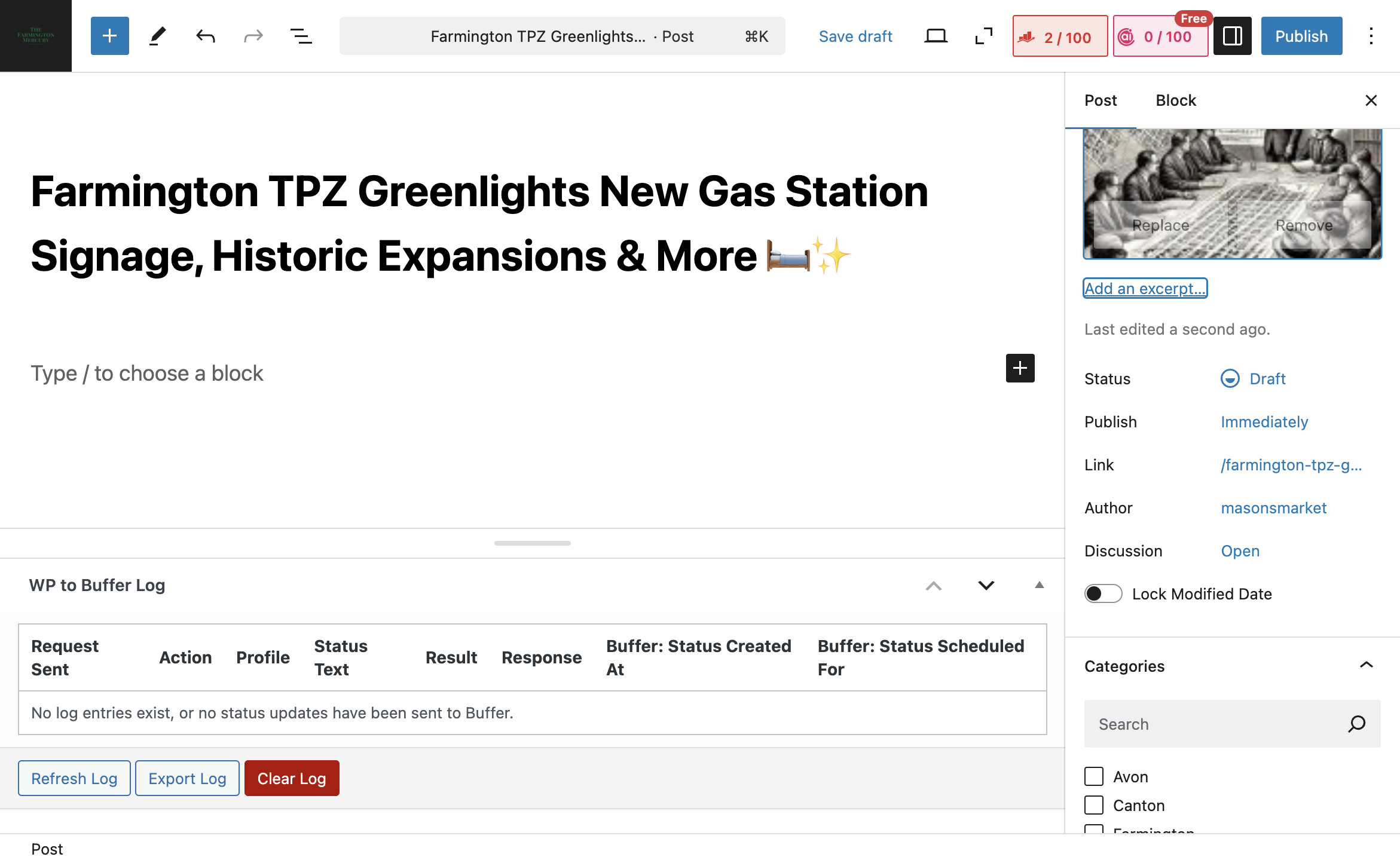The height and width of the screenshot is (863, 1400).
Task: Switch to the Post tab
Action: 1101,100
